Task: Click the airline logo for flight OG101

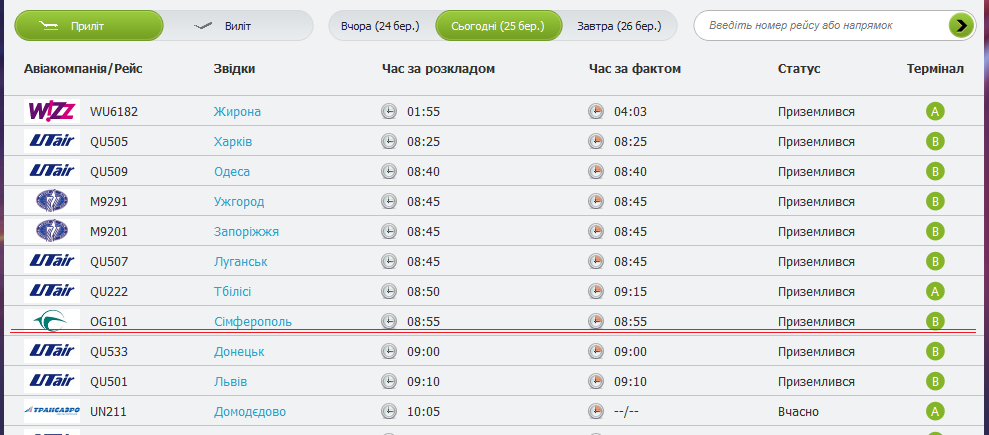Action: click(52, 321)
